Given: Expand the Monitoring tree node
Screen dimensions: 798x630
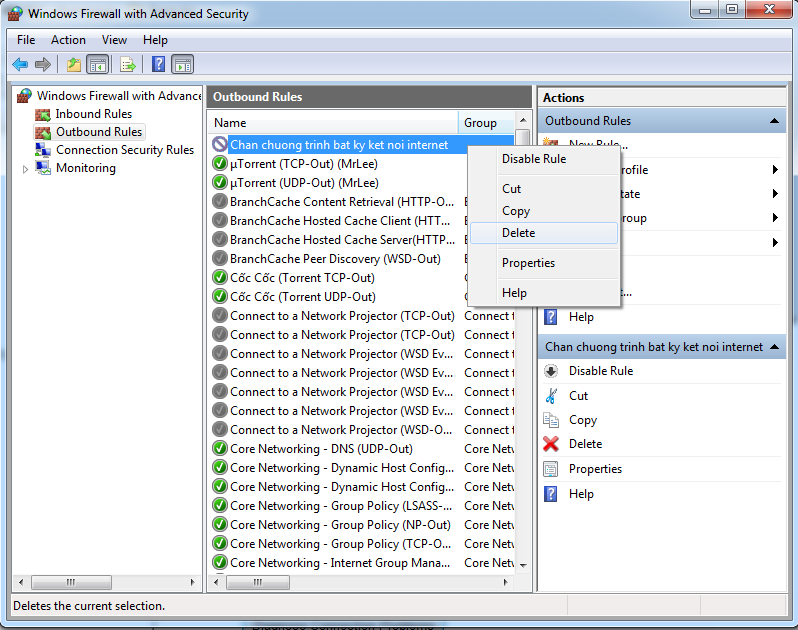Looking at the screenshot, I should [26, 169].
